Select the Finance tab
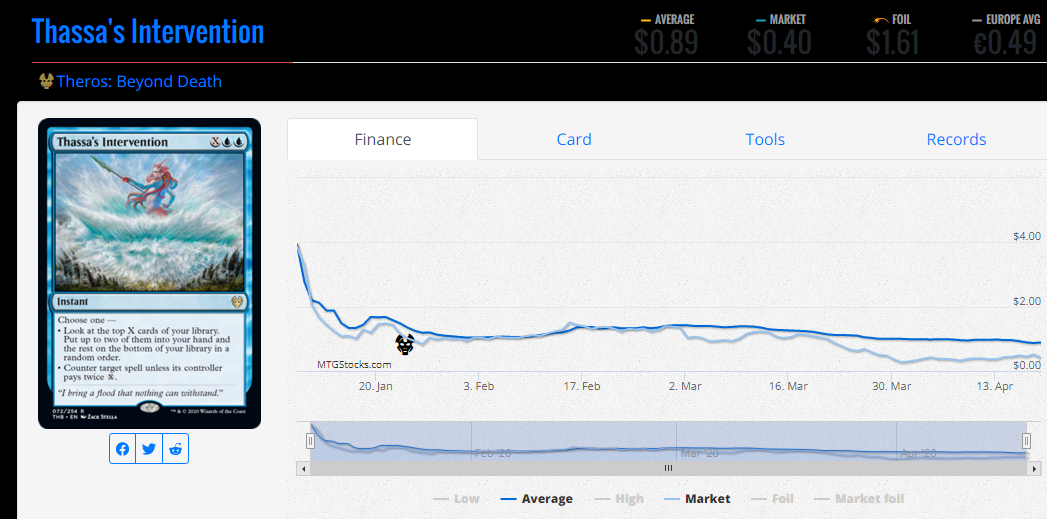The image size is (1047, 519). 383,140
